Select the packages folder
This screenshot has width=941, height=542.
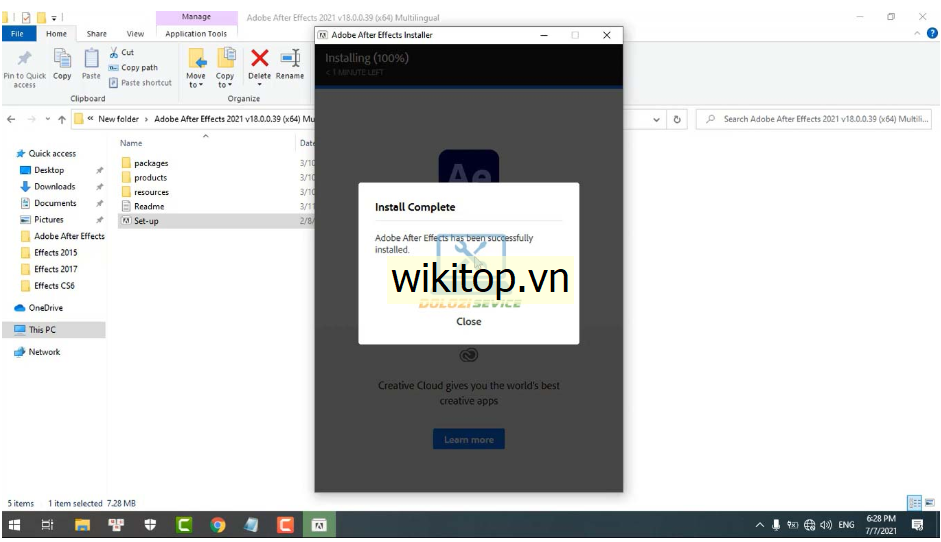[x=151, y=163]
